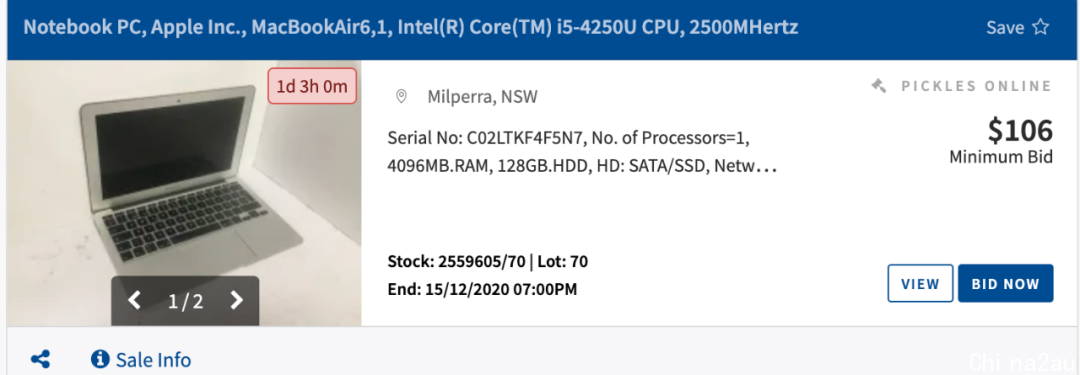This screenshot has height=375, width=1080.
Task: Click the 1d 3h 0m countdown badge
Action: 312,86
